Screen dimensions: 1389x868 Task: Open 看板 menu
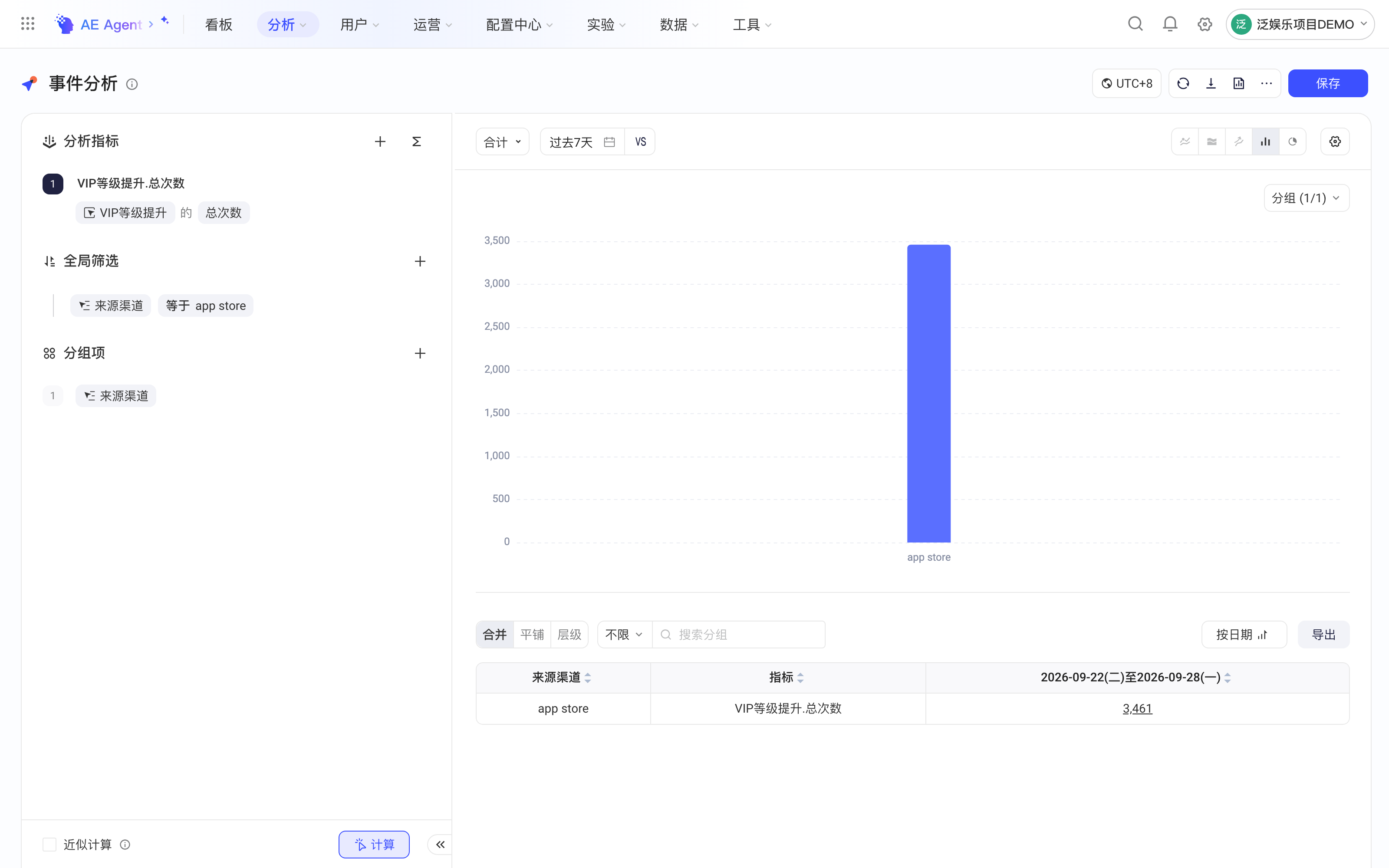coord(219,24)
